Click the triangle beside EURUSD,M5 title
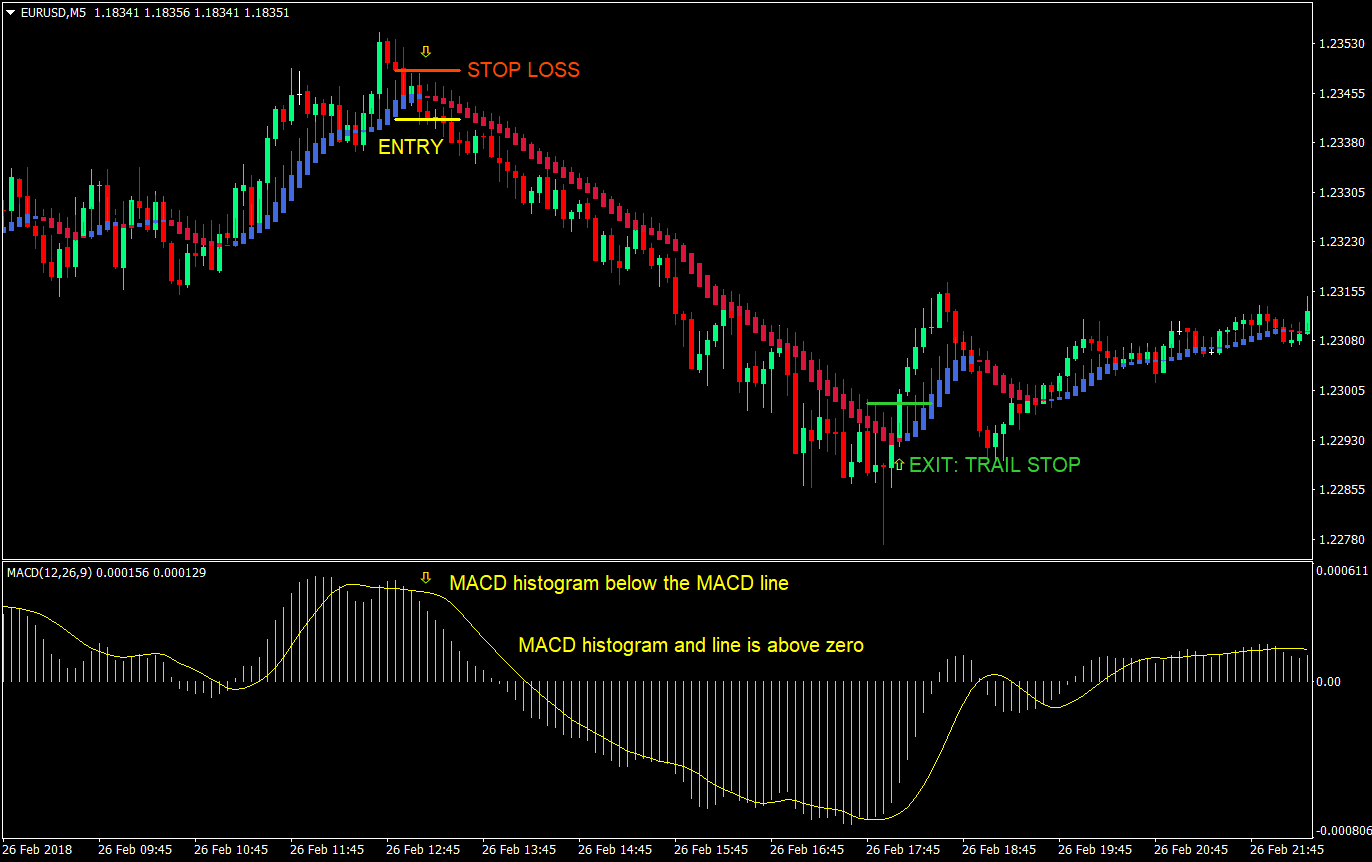 [10, 13]
